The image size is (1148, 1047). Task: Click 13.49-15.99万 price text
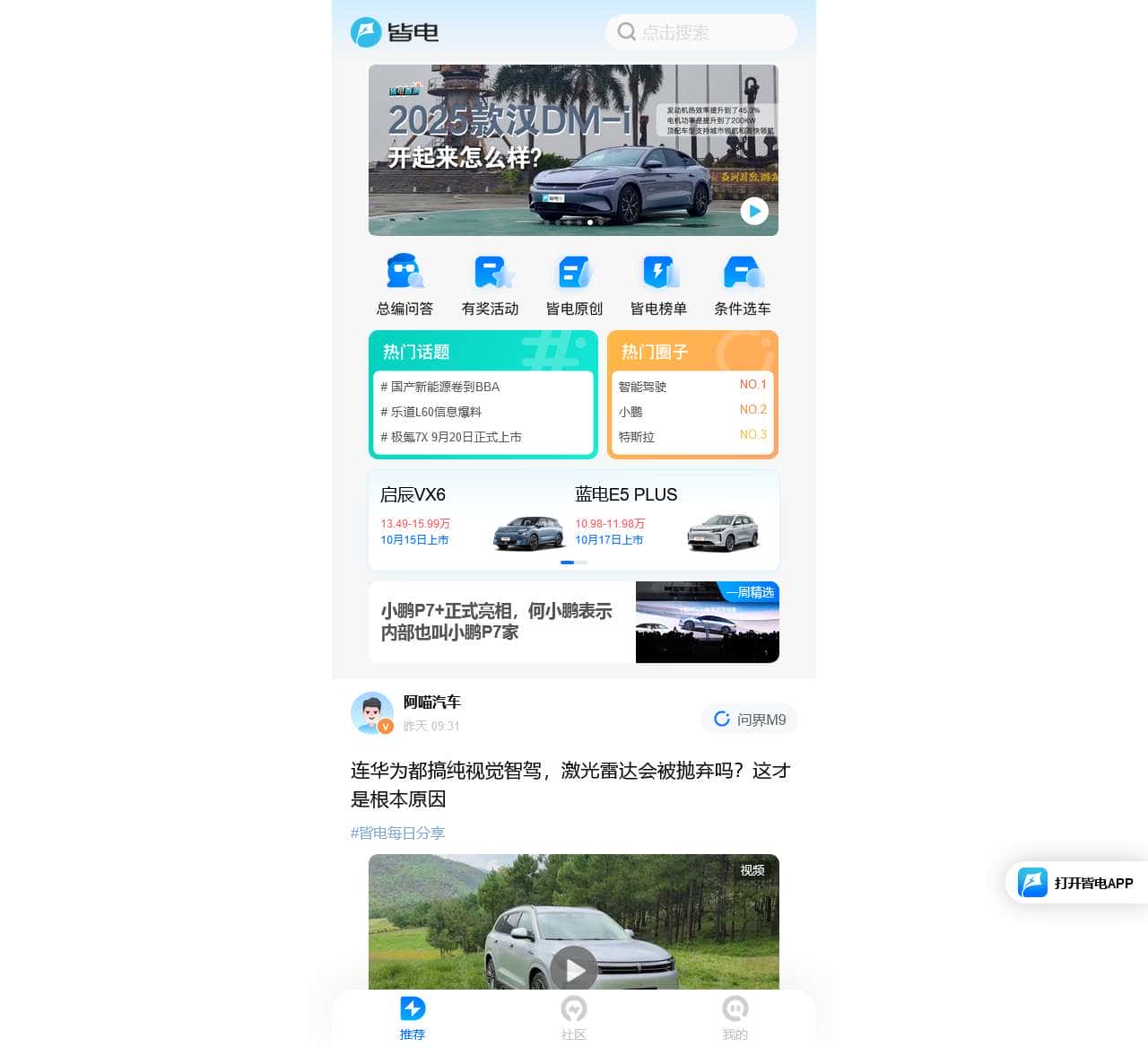tap(415, 524)
